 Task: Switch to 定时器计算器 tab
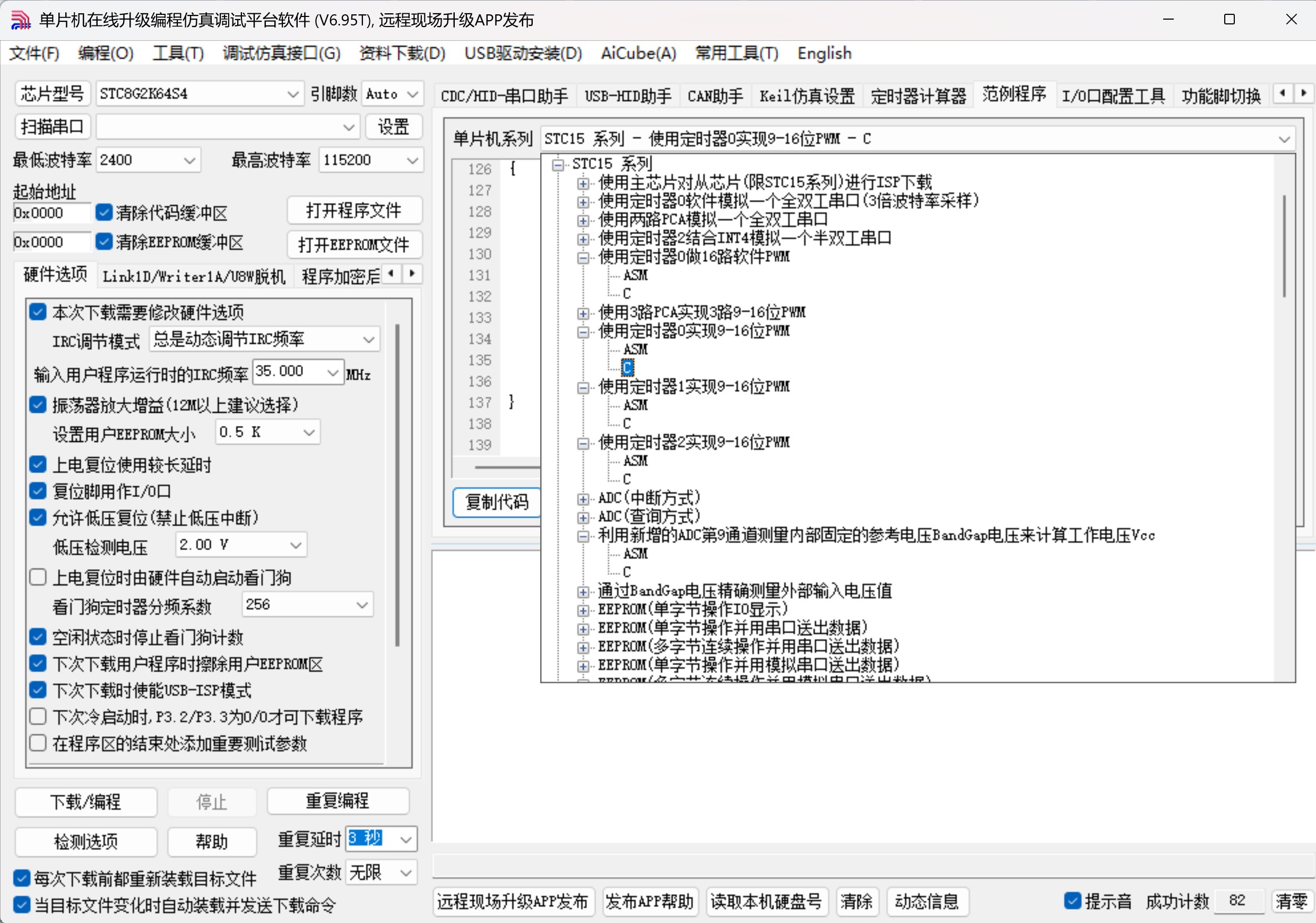coord(918,95)
